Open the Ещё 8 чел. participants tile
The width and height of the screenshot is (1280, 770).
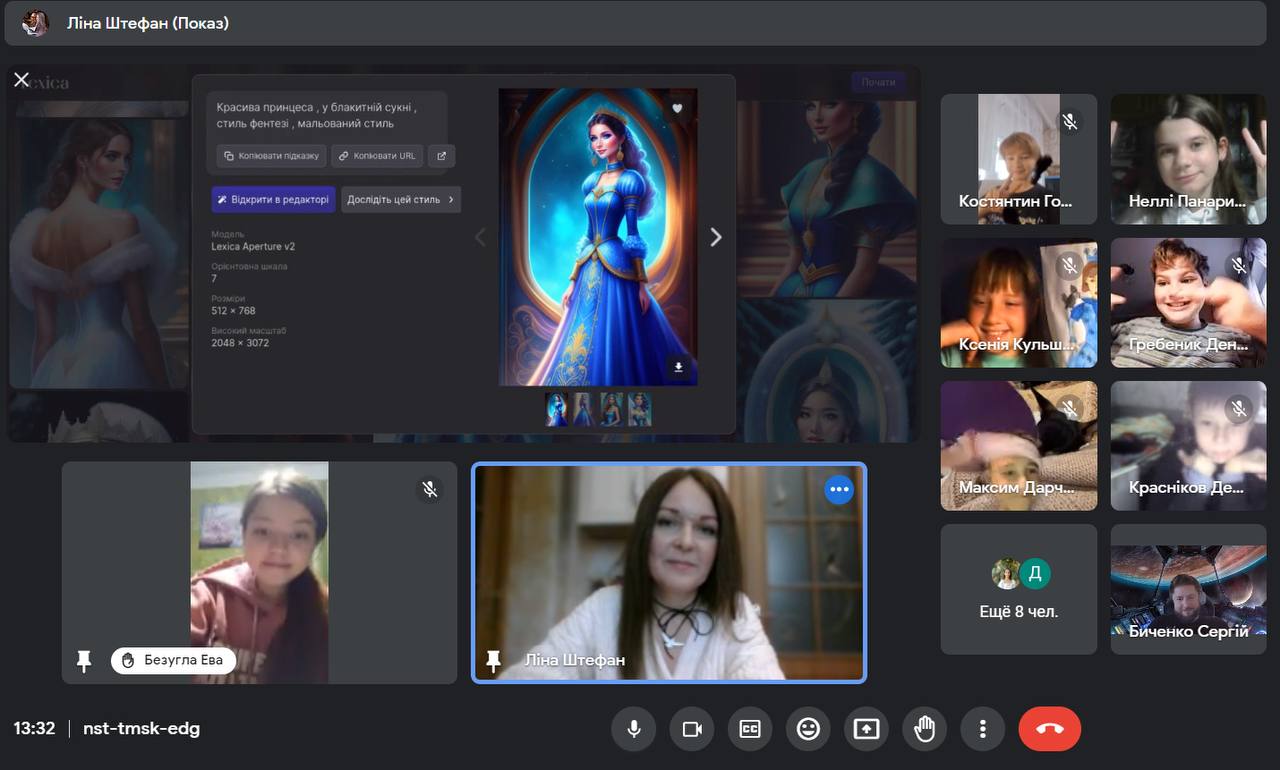(x=1018, y=590)
